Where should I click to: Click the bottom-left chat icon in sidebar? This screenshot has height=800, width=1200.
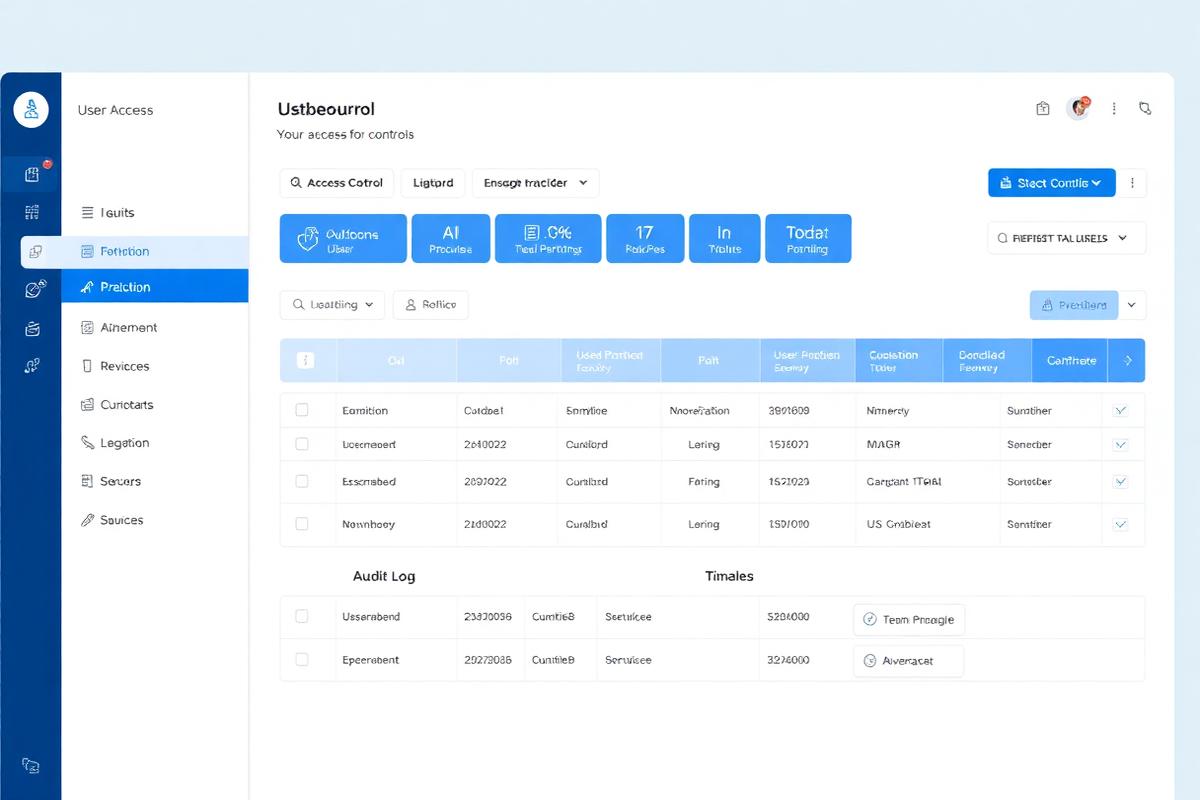(x=31, y=766)
